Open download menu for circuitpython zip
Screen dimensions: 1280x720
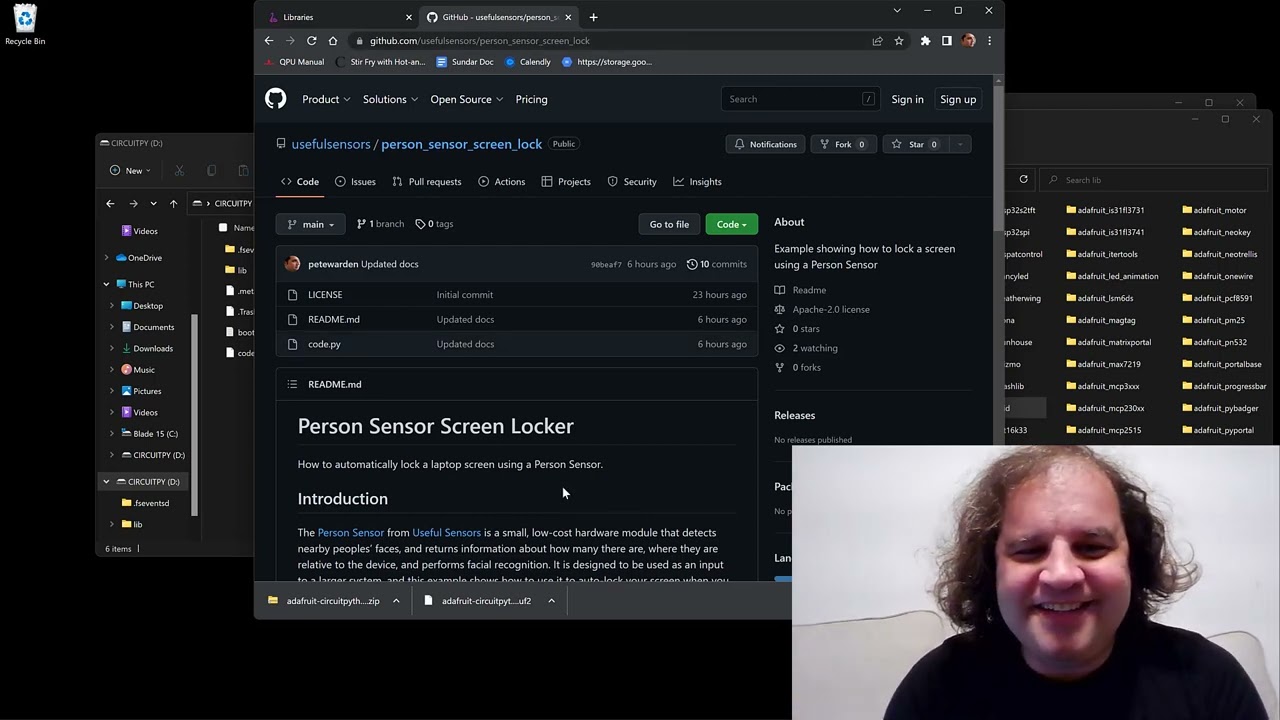(396, 601)
